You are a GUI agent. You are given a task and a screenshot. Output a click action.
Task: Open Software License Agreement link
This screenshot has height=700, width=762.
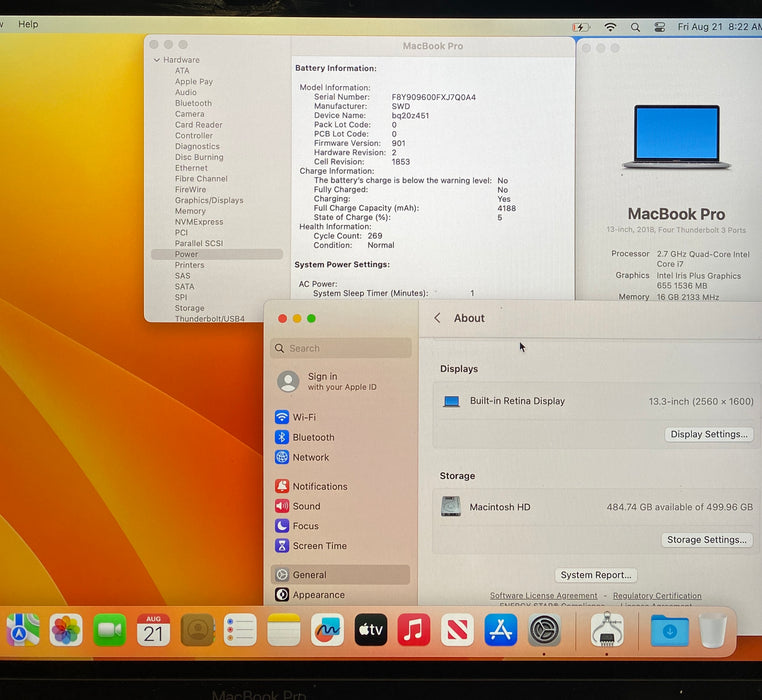(x=543, y=595)
